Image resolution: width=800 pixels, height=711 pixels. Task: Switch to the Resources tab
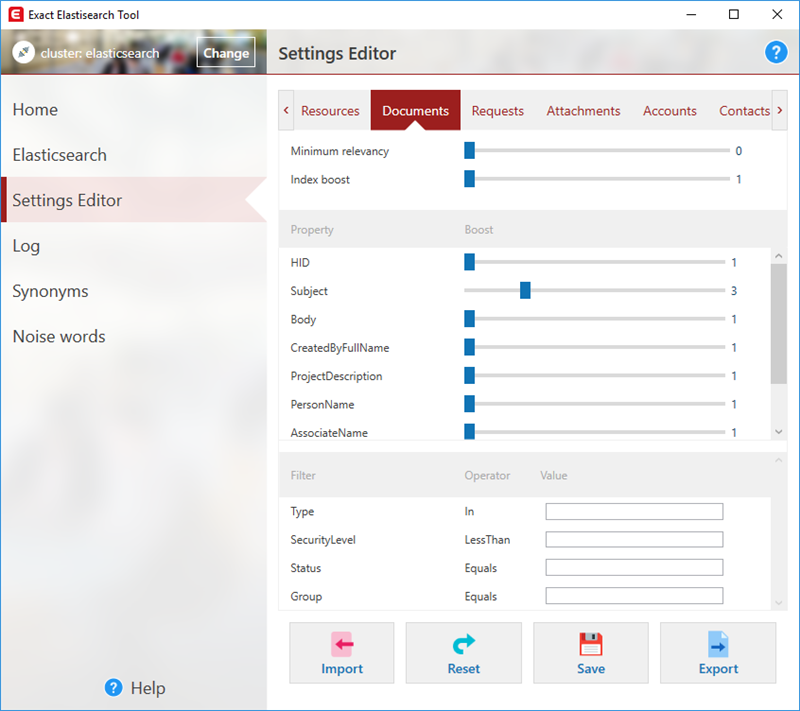pyautogui.click(x=330, y=111)
